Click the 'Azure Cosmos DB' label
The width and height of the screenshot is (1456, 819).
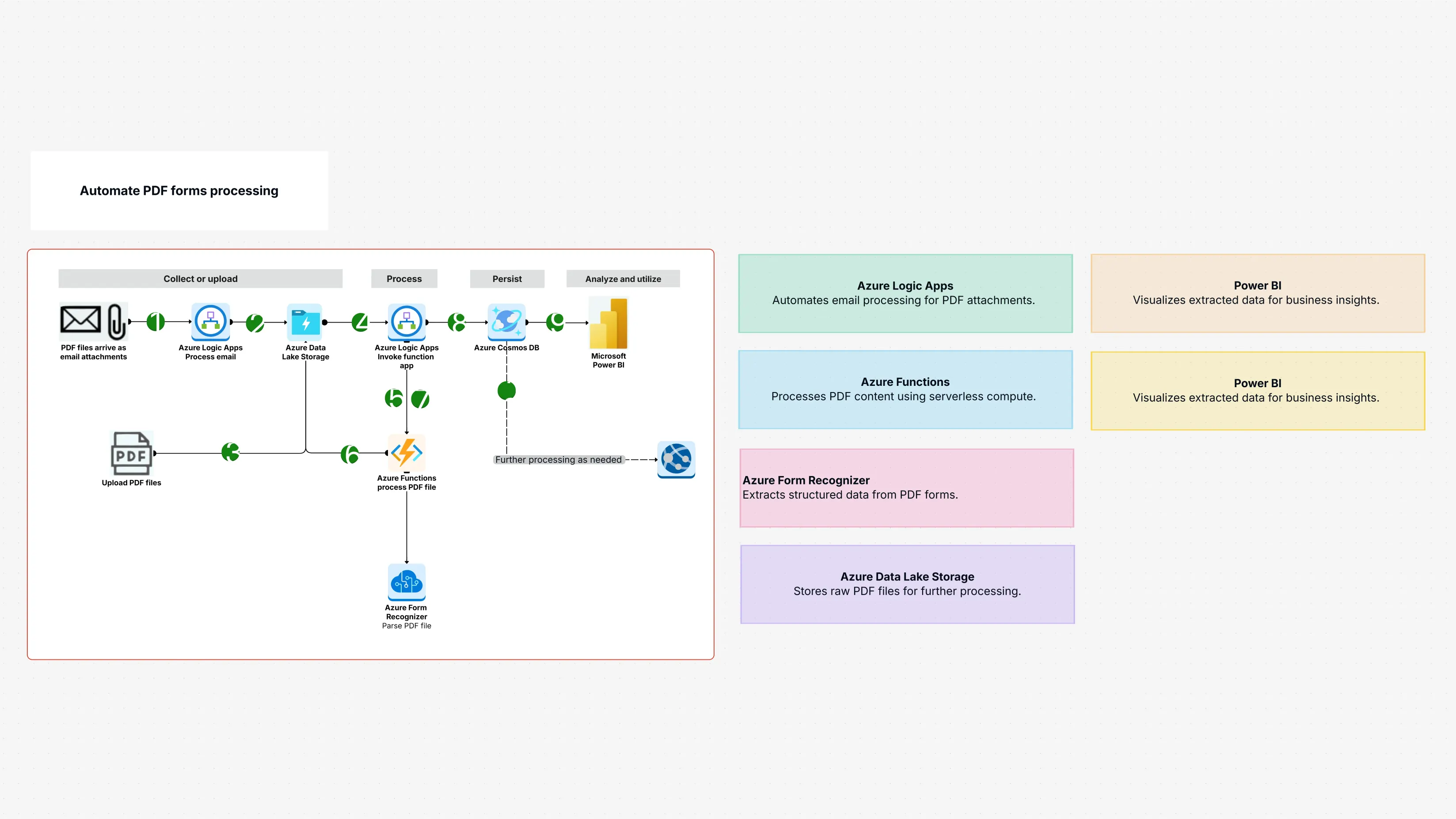pyautogui.click(x=506, y=347)
